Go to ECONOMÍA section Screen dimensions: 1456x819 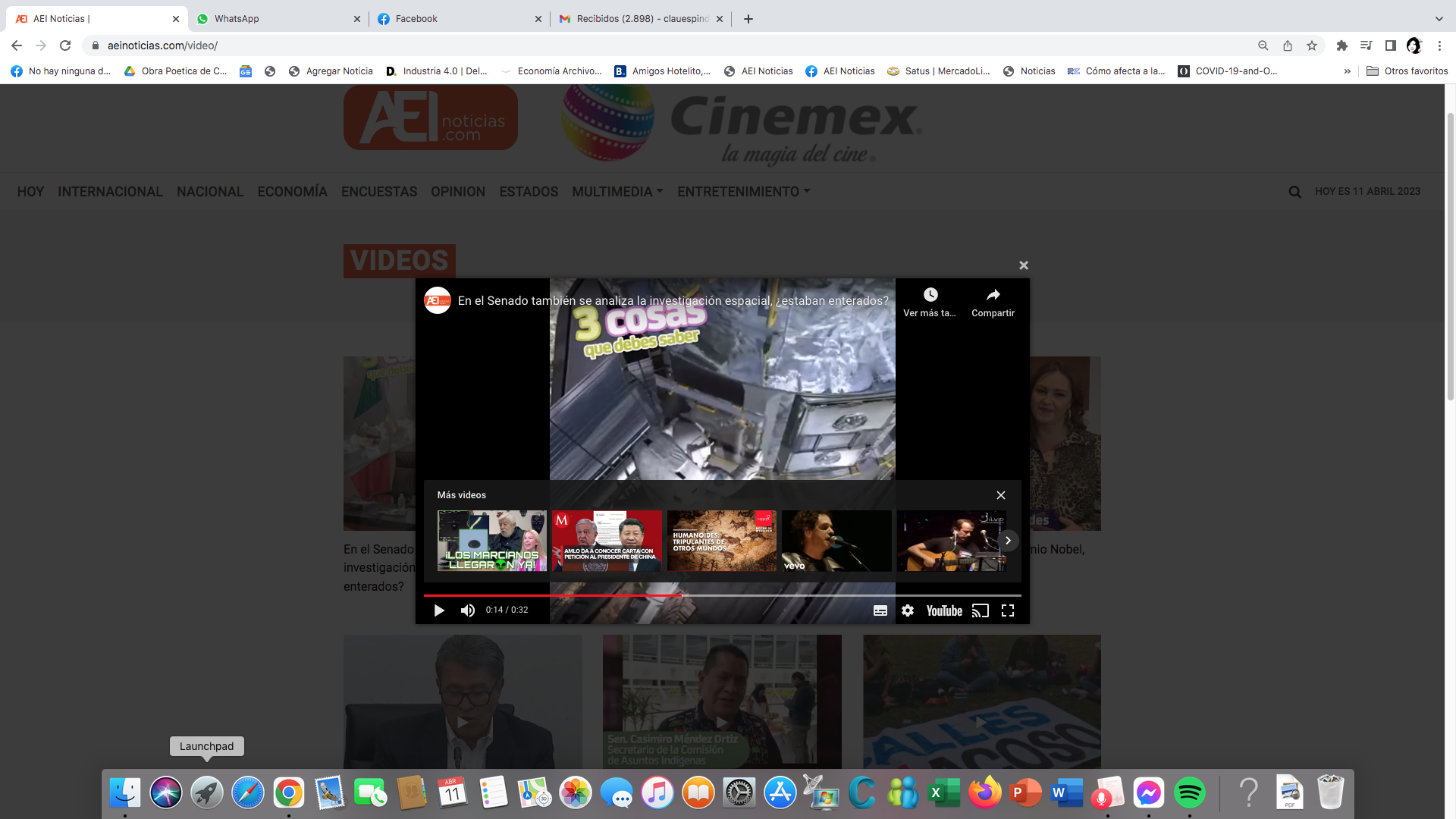tap(292, 192)
